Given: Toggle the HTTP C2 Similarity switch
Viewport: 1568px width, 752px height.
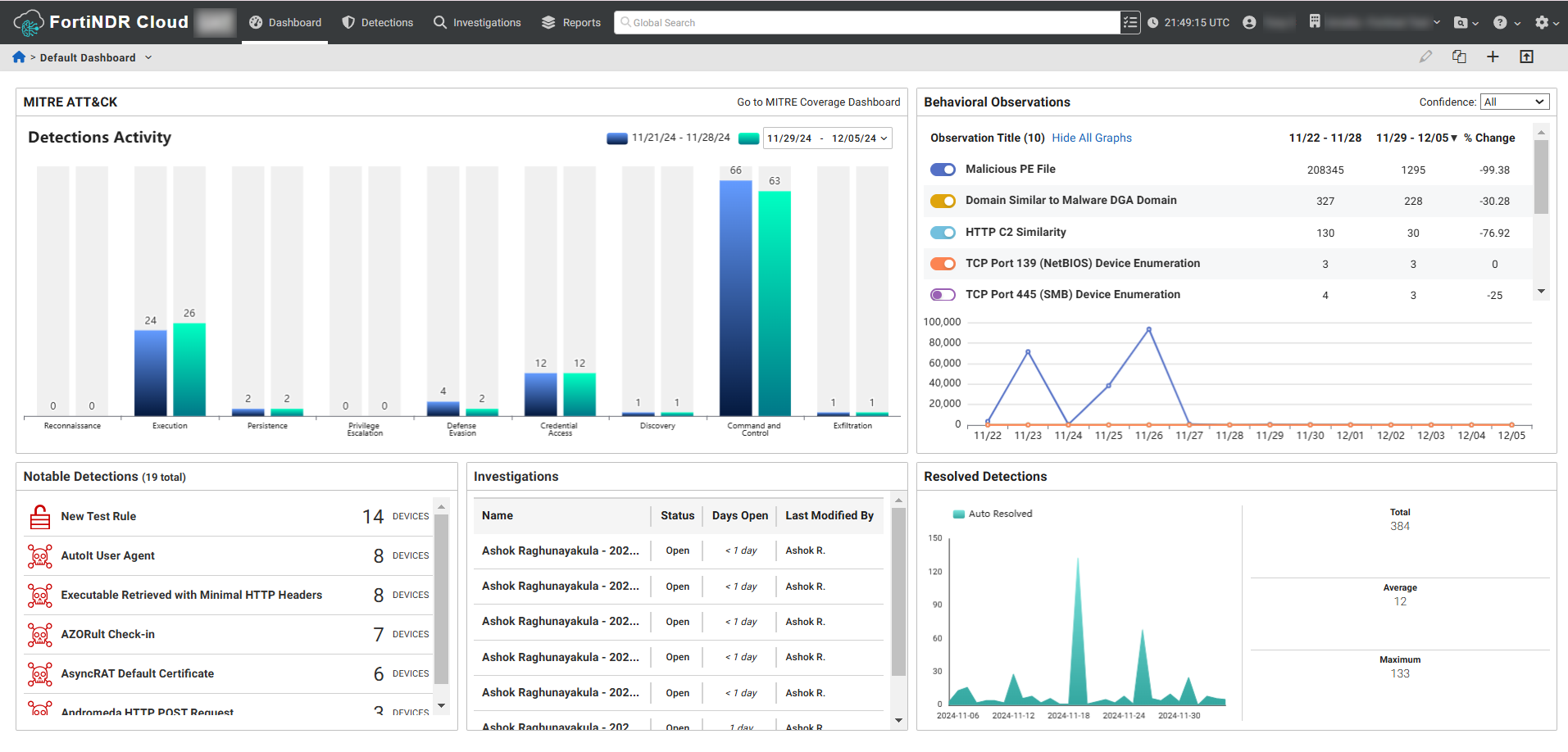Looking at the screenshot, I should tap(943, 233).
